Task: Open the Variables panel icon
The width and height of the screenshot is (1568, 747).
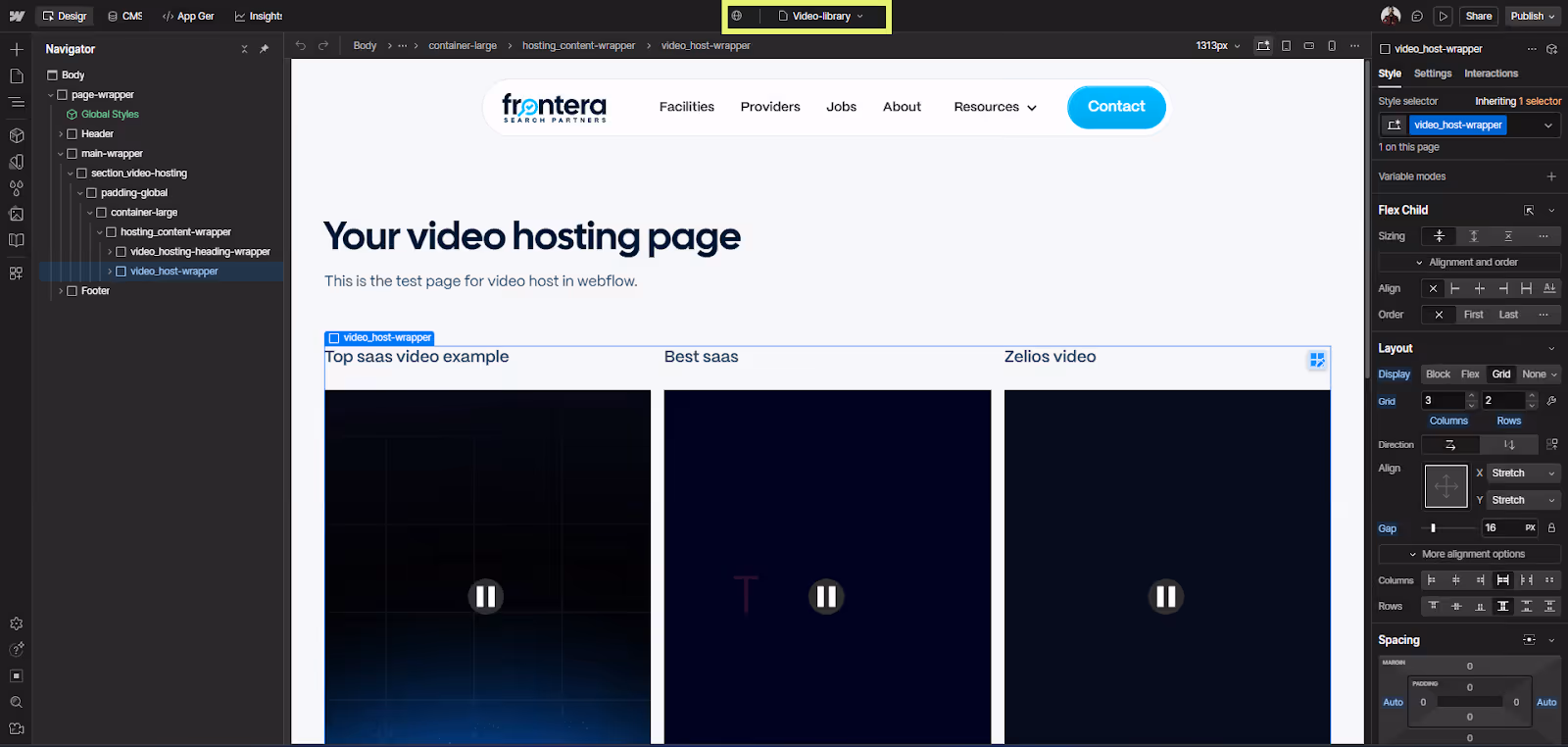Action: coord(16,162)
